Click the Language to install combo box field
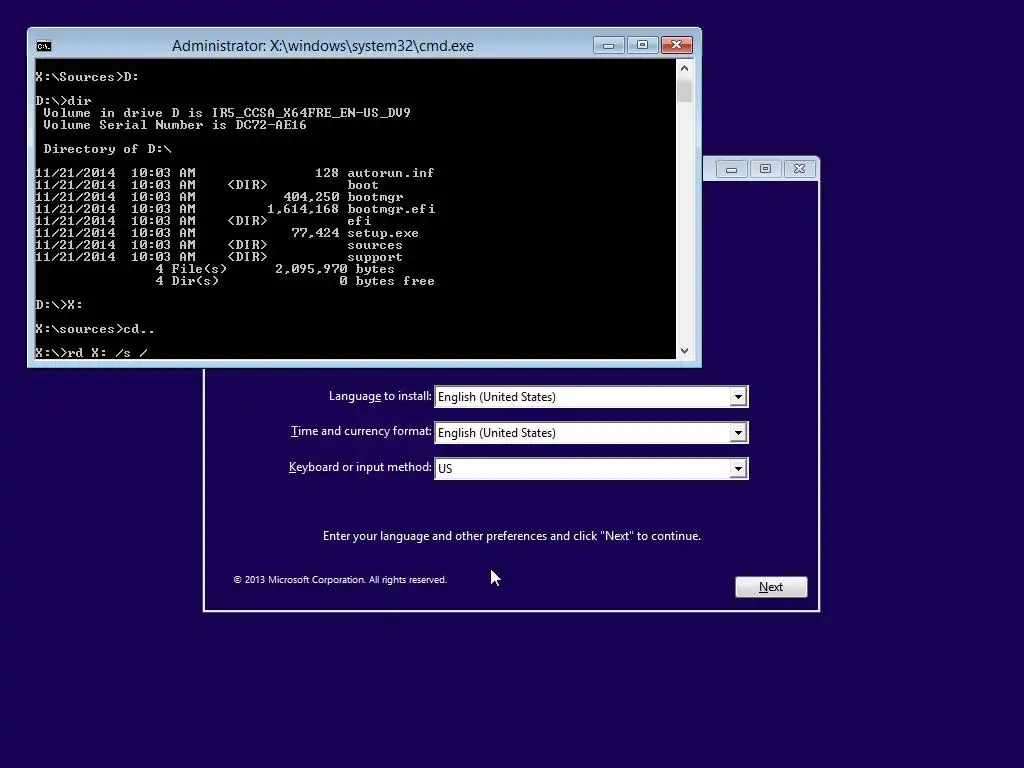The height and width of the screenshot is (768, 1024). (x=591, y=396)
